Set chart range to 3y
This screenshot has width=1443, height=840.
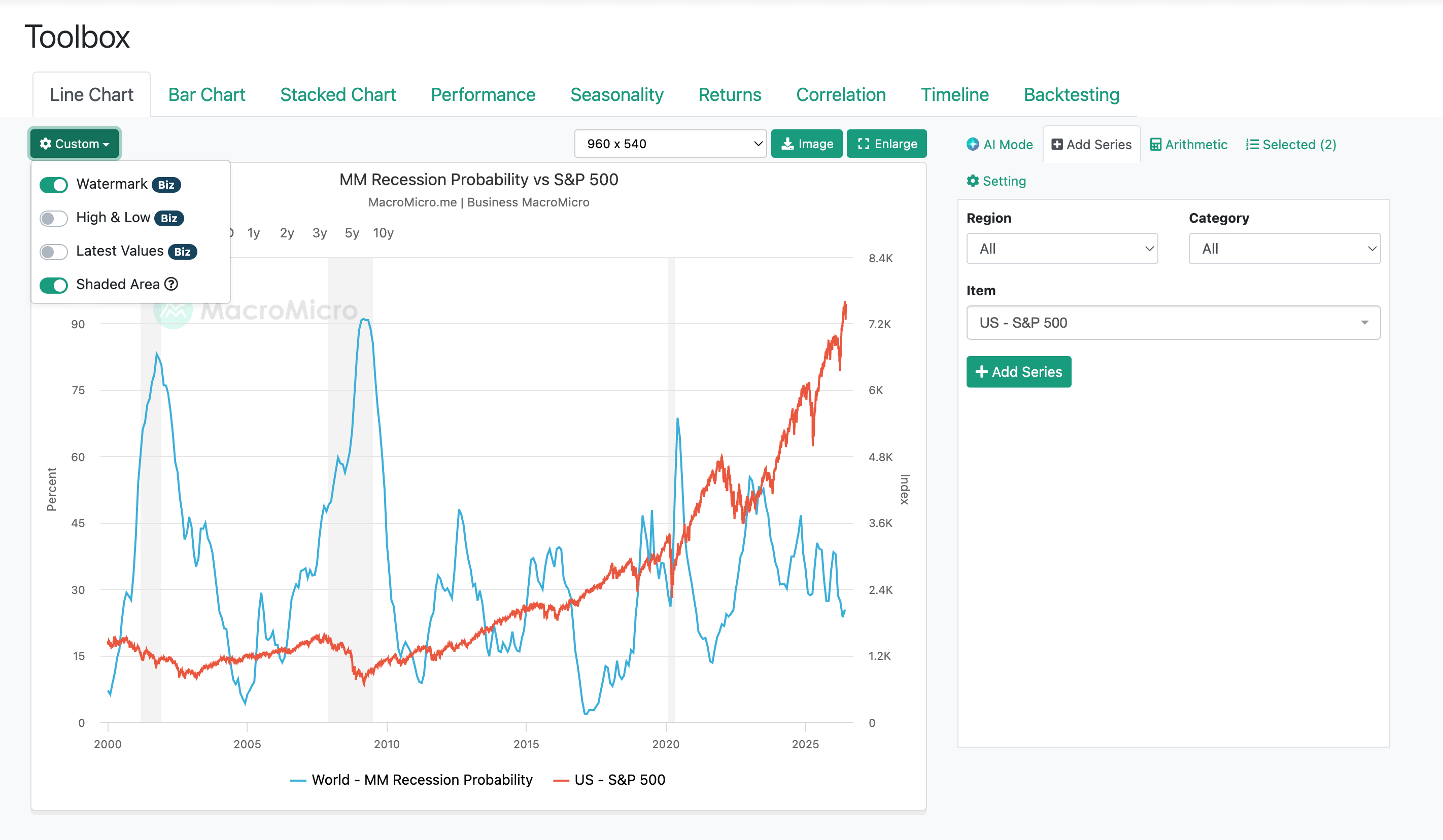320,233
